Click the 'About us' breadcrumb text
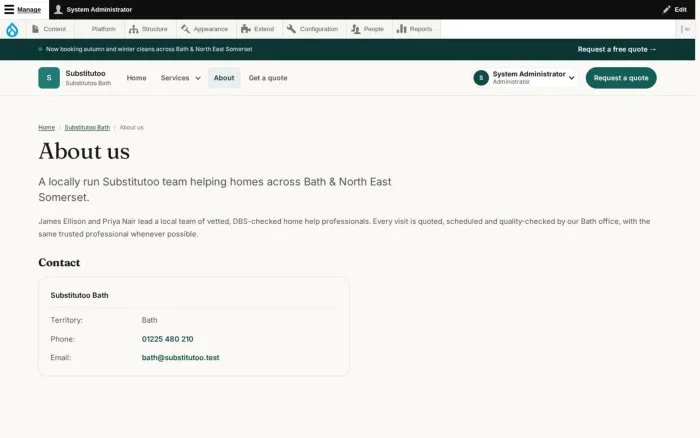 coord(131,127)
